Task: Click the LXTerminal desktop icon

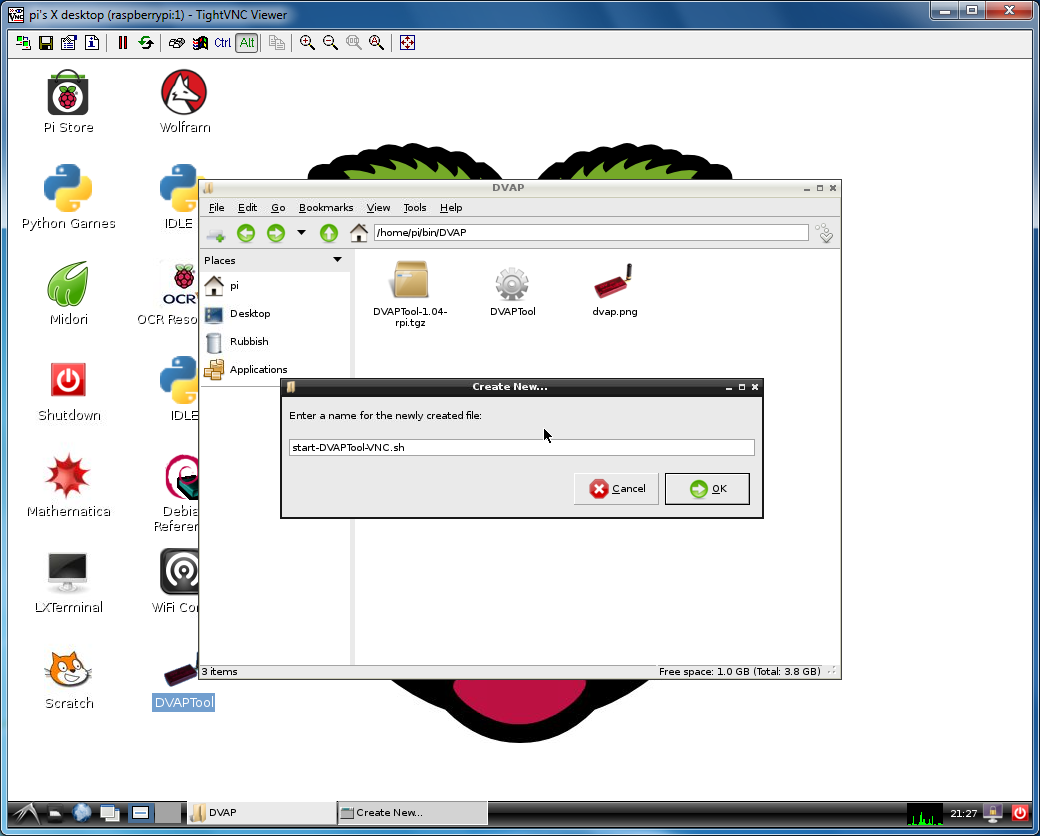Action: [x=68, y=582]
